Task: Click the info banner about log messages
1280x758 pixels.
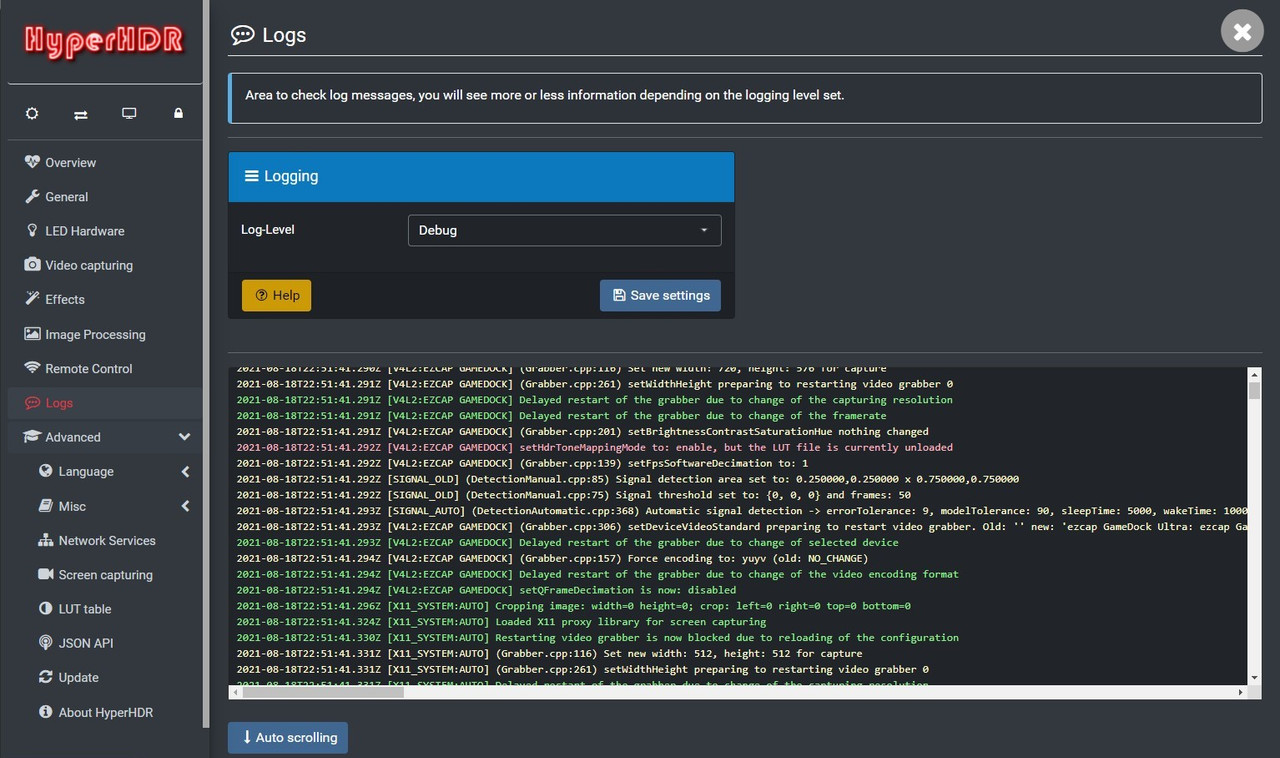Action: click(x=745, y=96)
